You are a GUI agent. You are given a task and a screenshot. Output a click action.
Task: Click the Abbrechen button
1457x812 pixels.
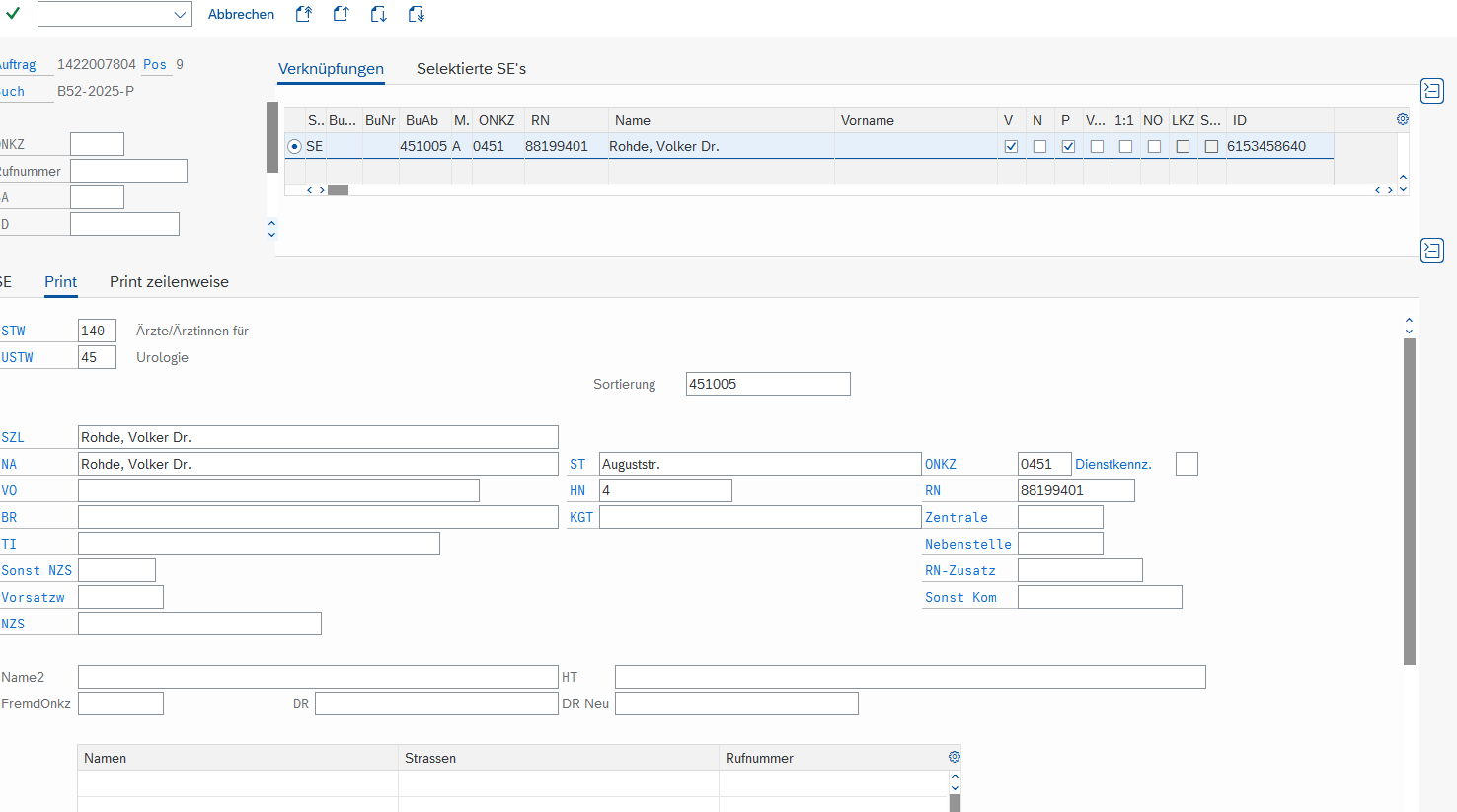241,14
